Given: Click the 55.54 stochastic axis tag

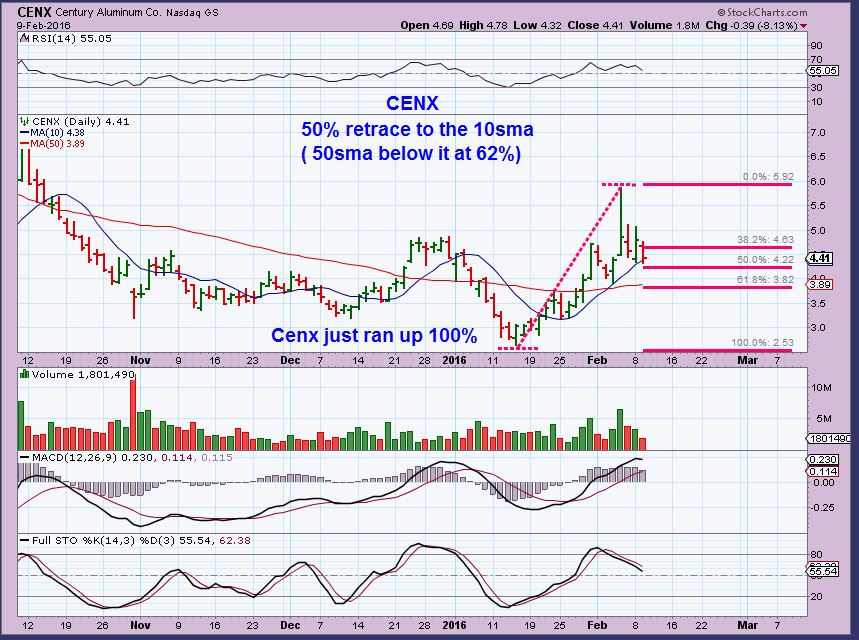Looking at the screenshot, I should coord(823,572).
